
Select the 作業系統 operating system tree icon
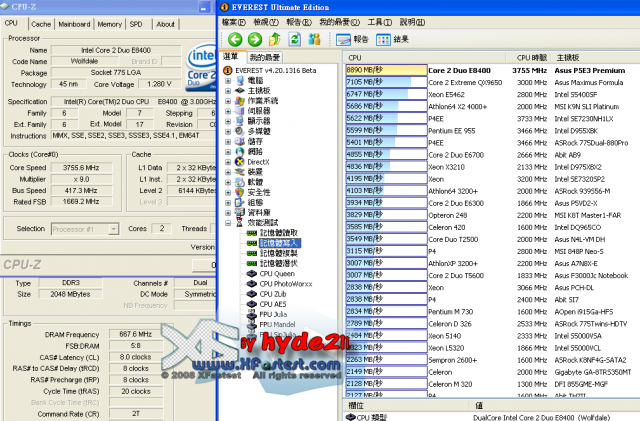(x=240, y=101)
